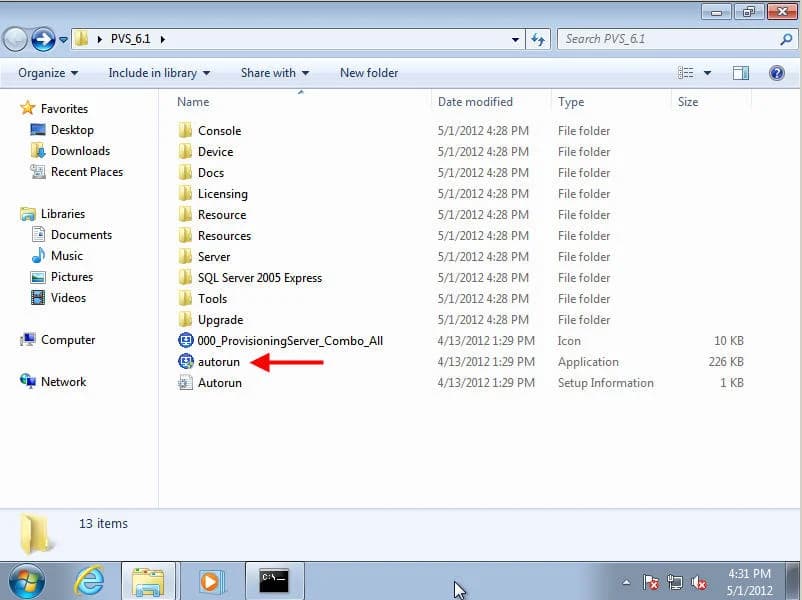Refresh the folder view with the refresh icon
Screen dimensions: 802x600
(538, 39)
